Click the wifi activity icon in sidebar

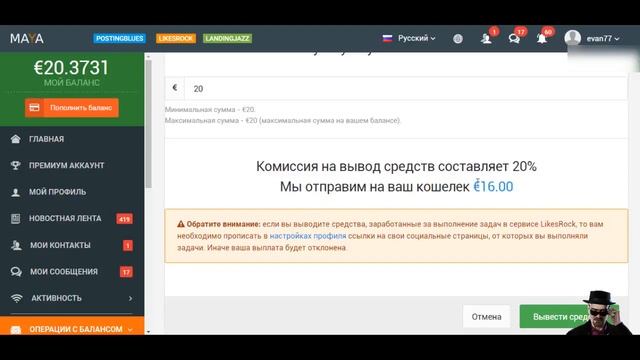coord(16,298)
